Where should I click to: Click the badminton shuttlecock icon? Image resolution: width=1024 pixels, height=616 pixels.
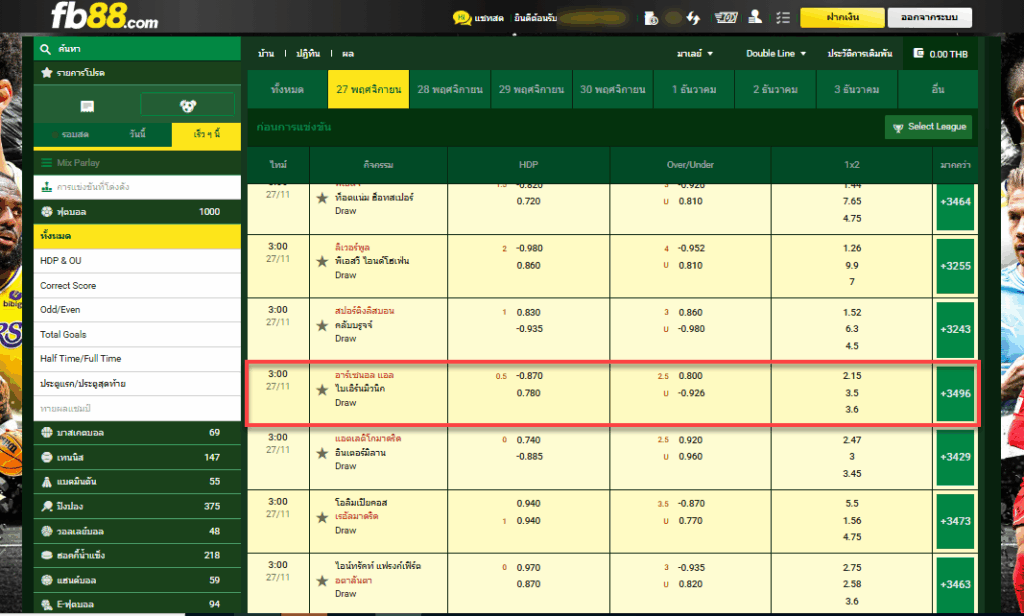(46, 481)
